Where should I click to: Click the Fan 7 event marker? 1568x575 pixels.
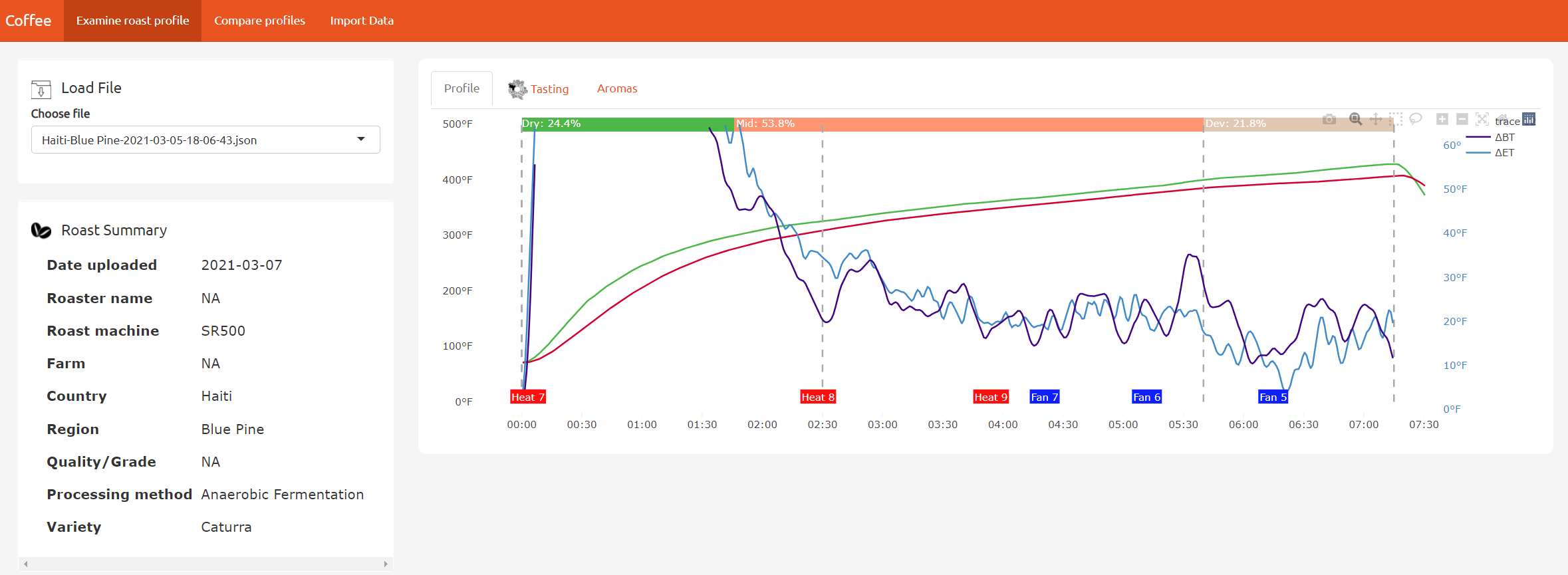(1045, 397)
